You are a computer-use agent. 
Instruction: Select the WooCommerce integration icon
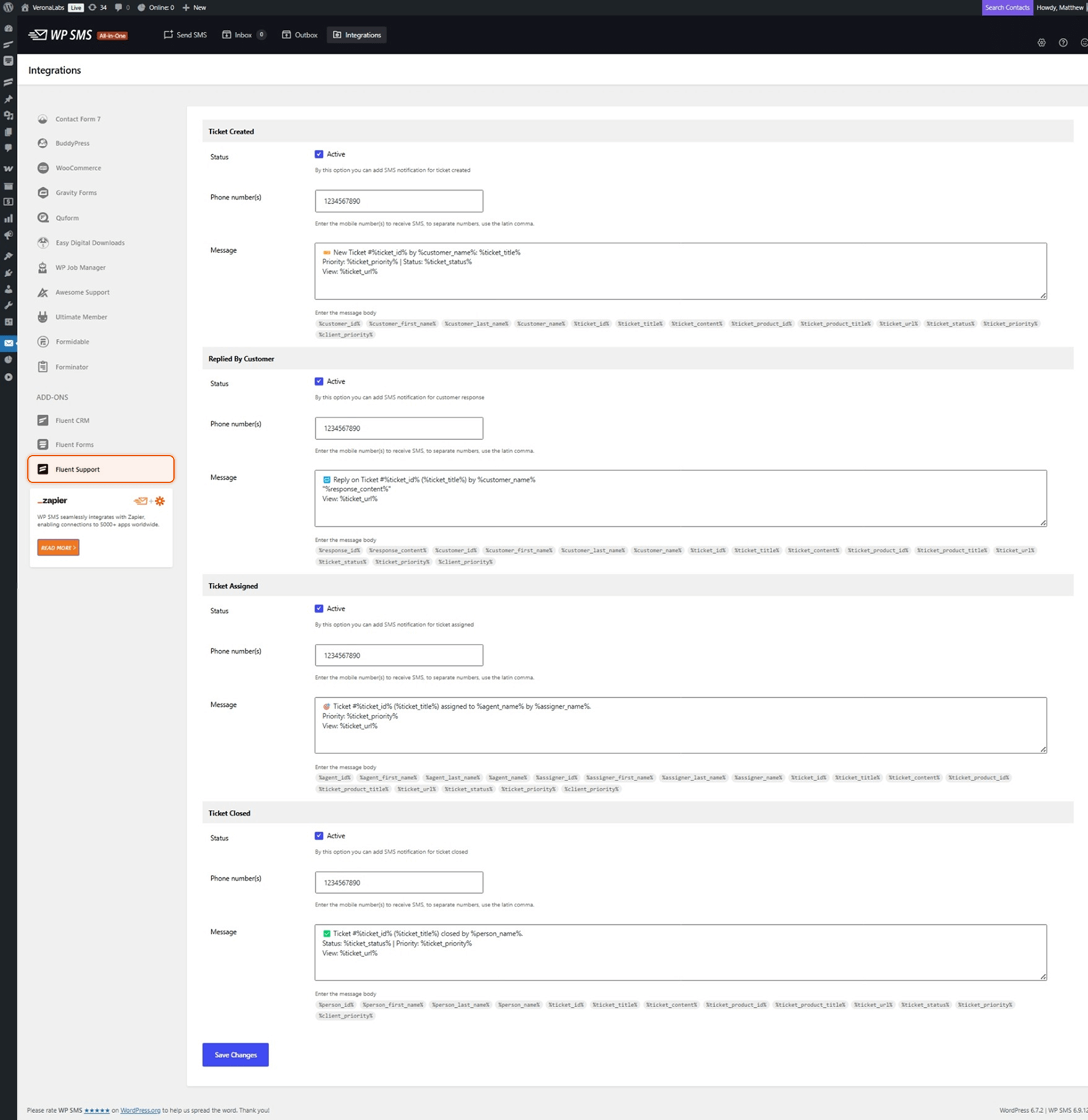click(x=43, y=168)
